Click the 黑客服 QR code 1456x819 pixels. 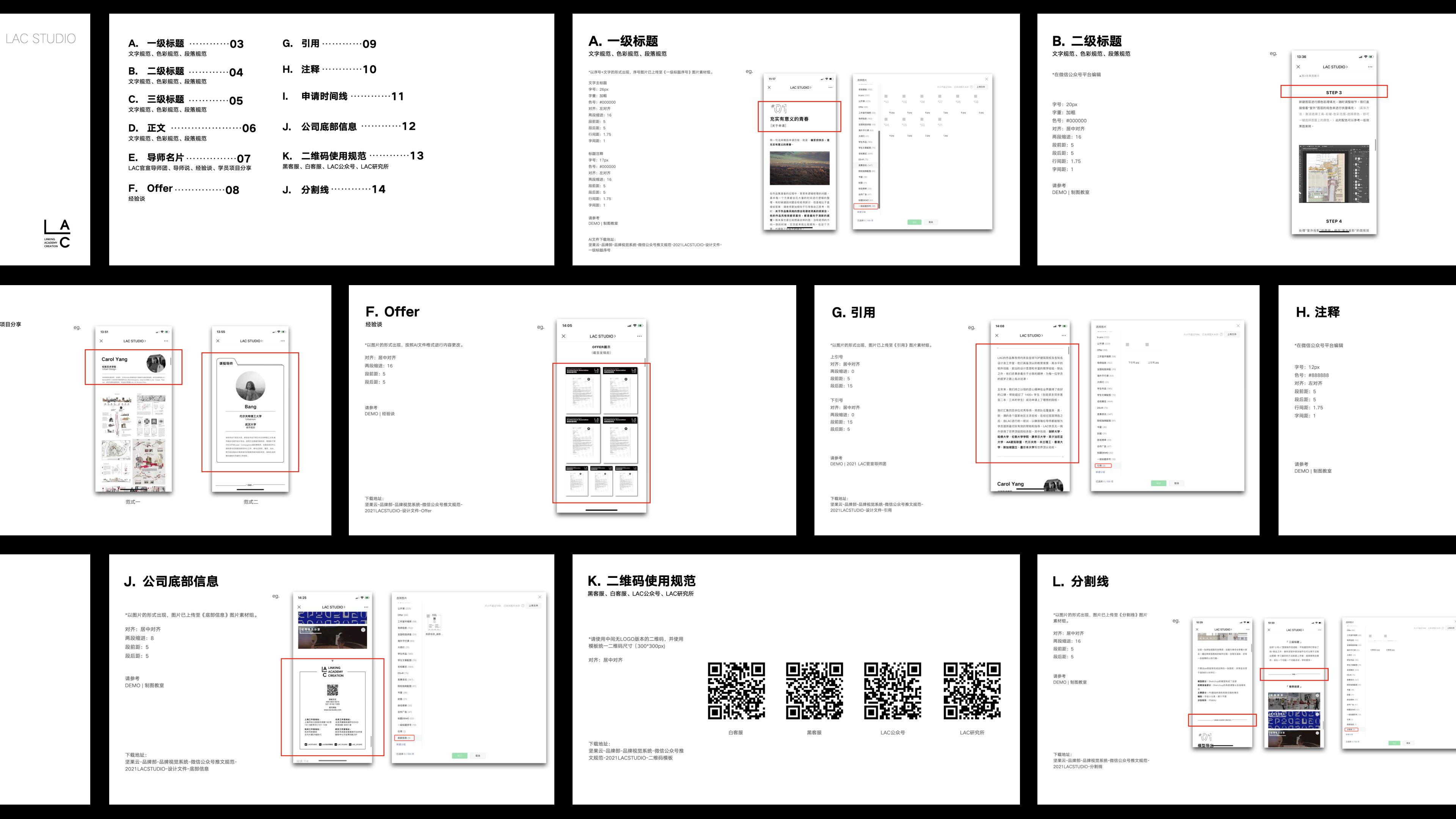(814, 691)
